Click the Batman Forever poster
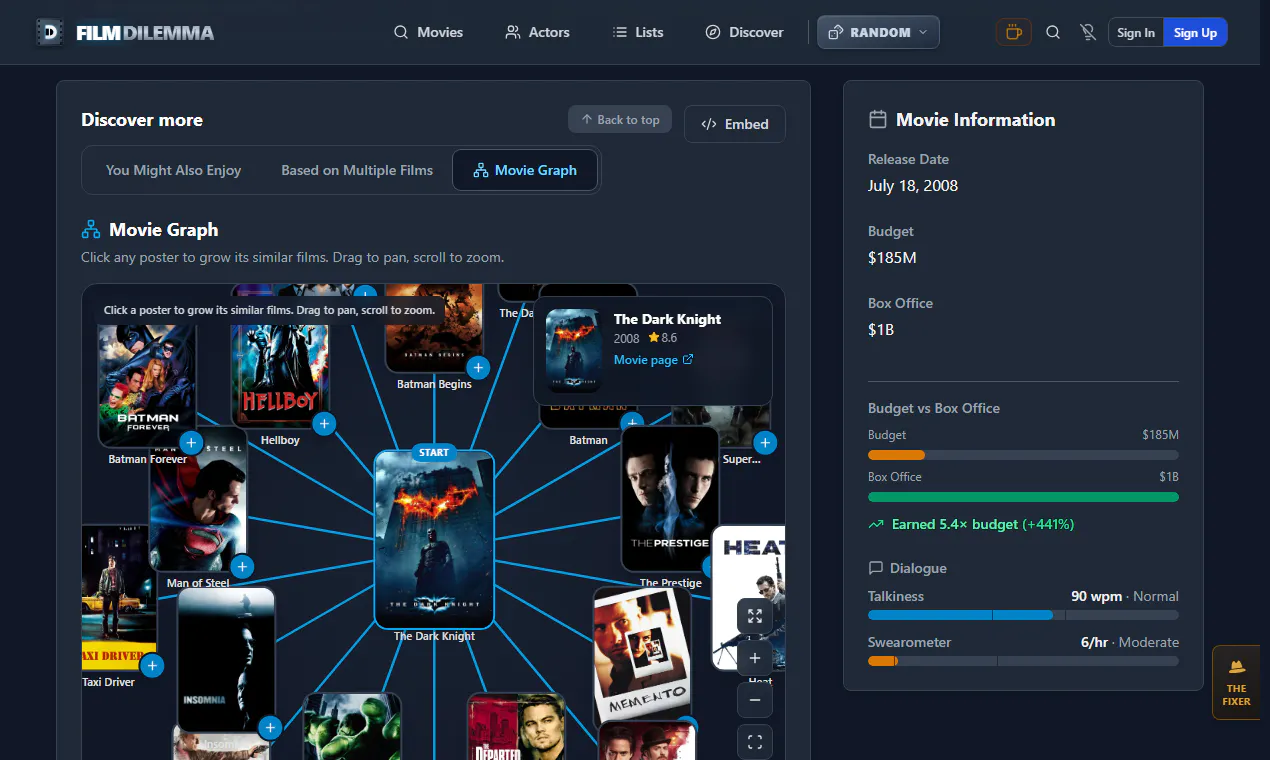The width and height of the screenshot is (1270, 760). pyautogui.click(x=147, y=378)
